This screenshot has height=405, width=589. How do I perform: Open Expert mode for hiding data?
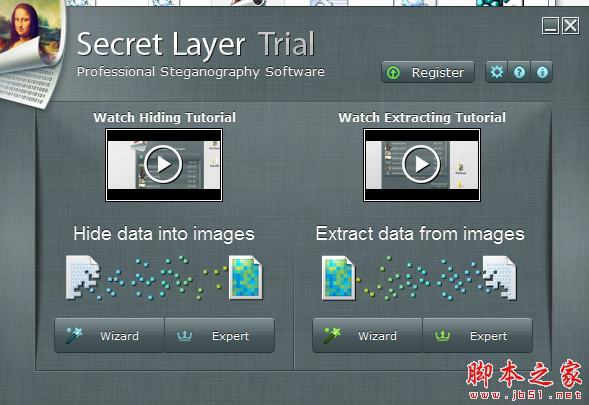coord(219,335)
